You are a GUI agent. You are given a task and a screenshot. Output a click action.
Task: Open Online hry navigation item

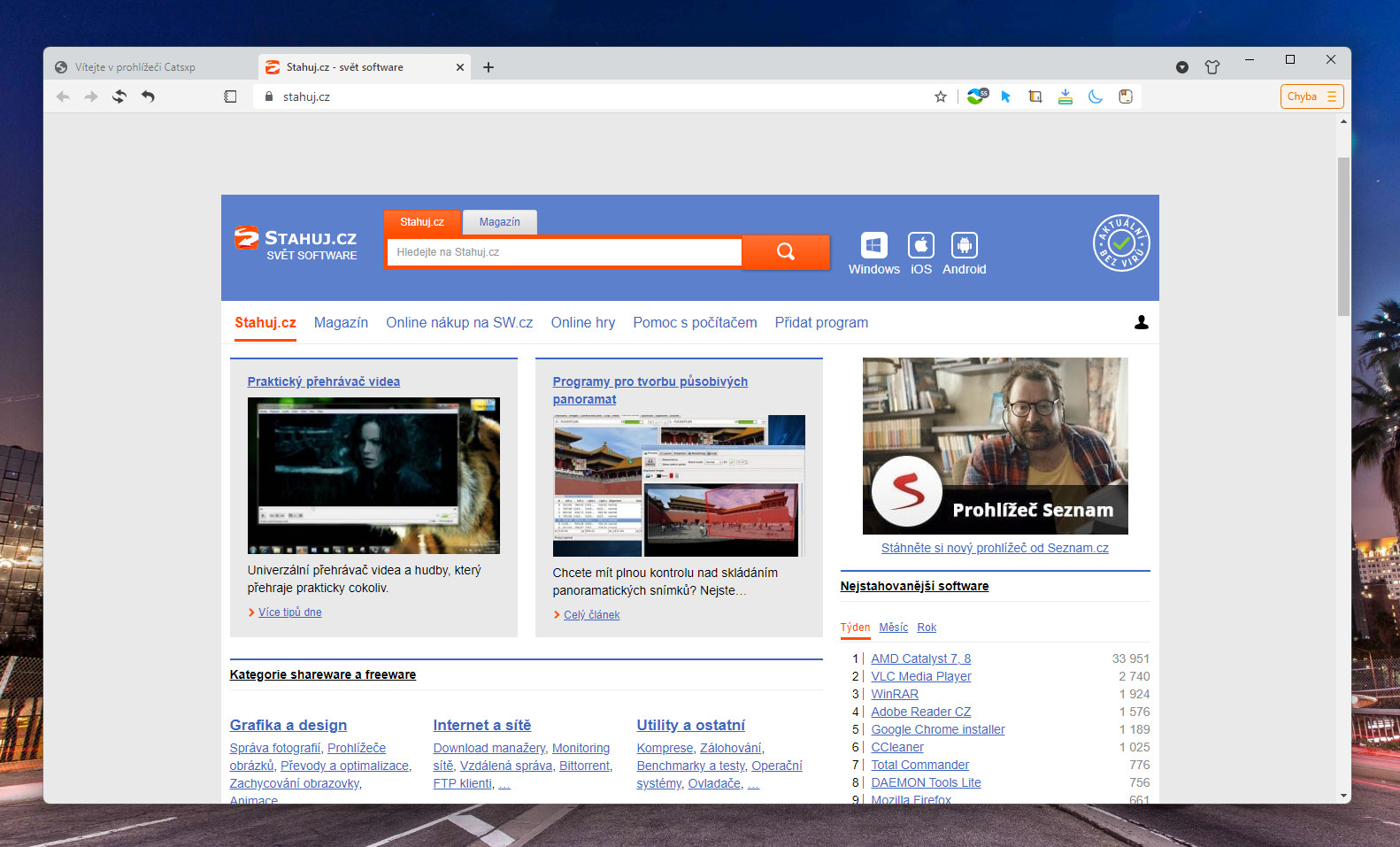583,323
